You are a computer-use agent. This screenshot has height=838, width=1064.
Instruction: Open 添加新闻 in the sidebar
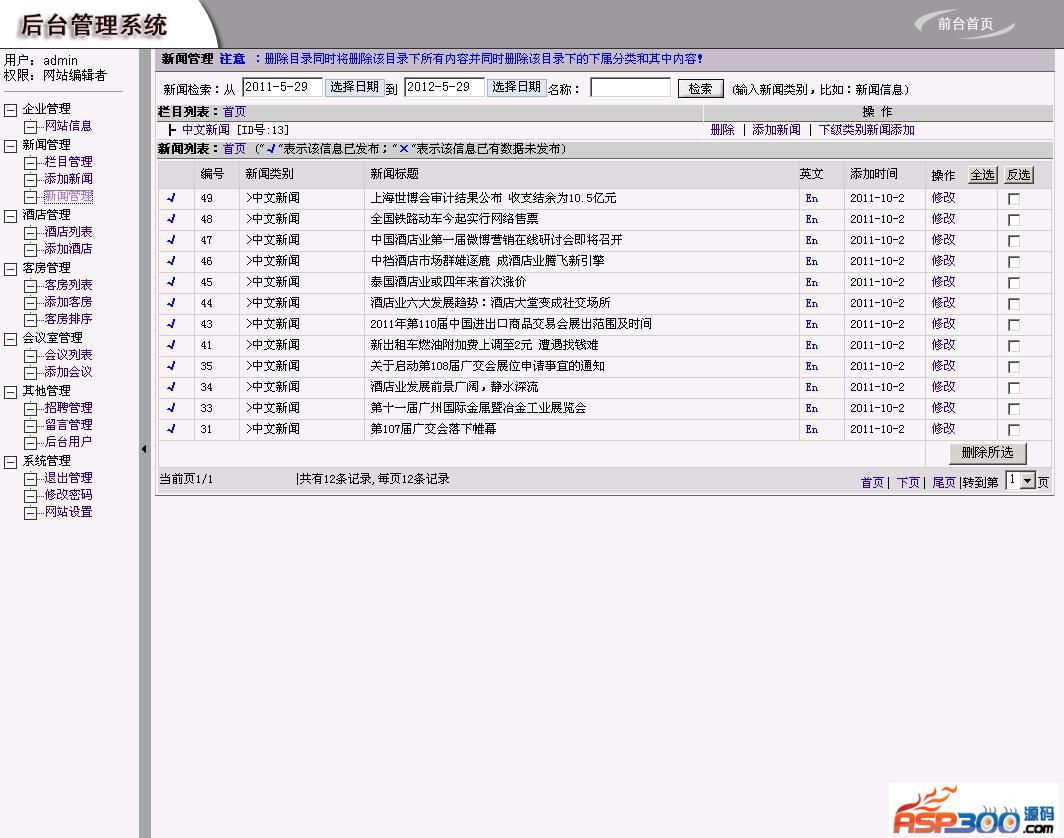tap(68, 178)
